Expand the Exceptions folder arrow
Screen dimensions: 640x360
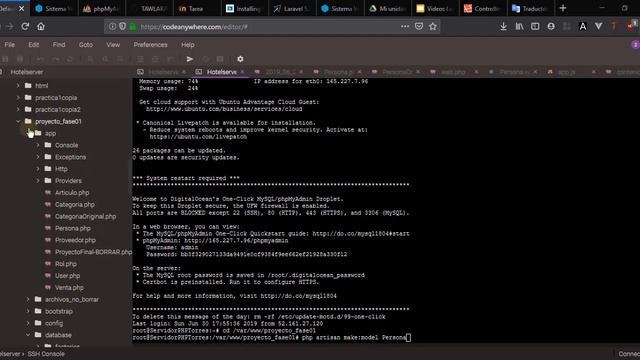pyautogui.click(x=38, y=157)
